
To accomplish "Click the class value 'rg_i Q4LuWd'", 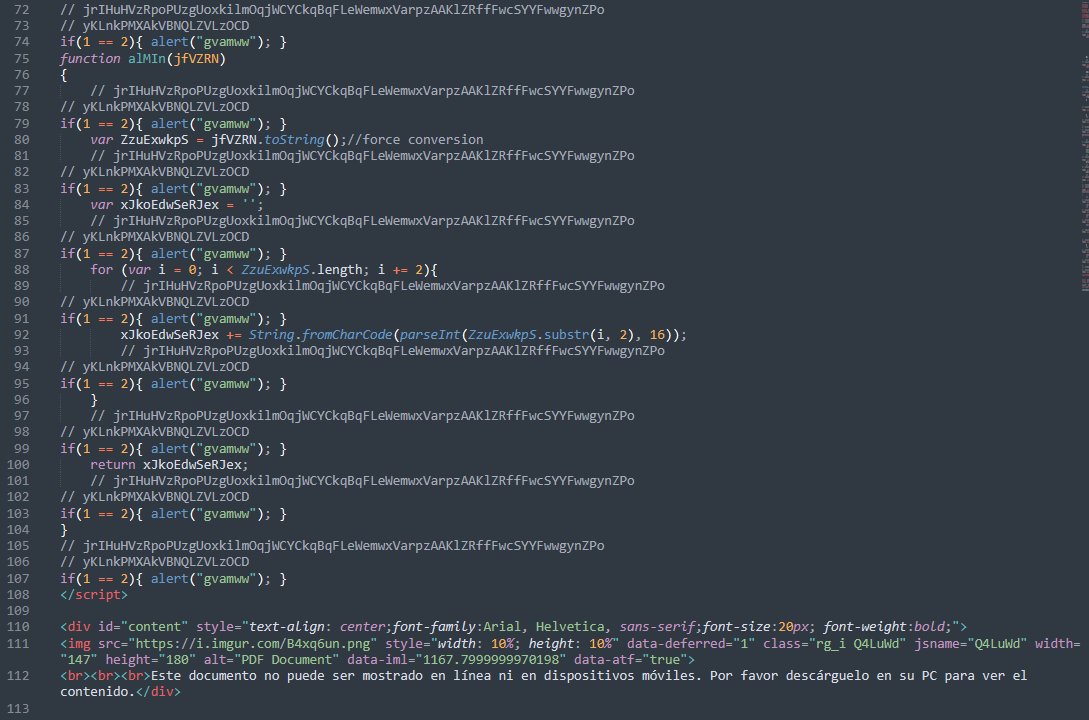I will point(857,644).
